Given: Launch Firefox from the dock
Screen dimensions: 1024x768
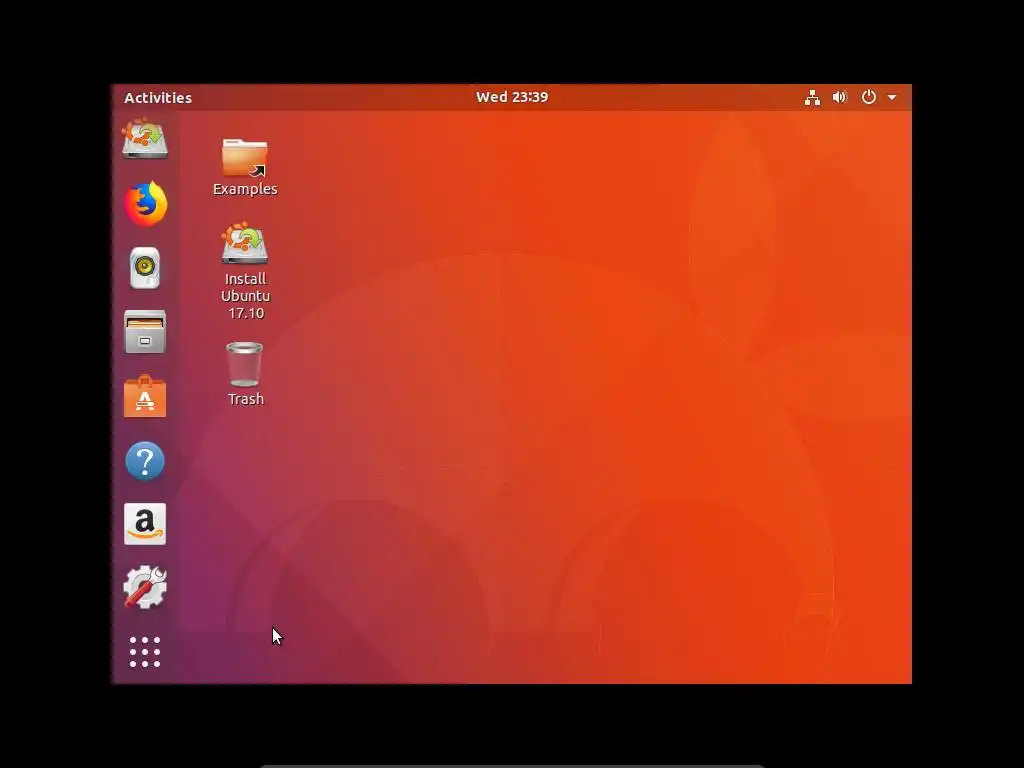Looking at the screenshot, I should tap(146, 203).
